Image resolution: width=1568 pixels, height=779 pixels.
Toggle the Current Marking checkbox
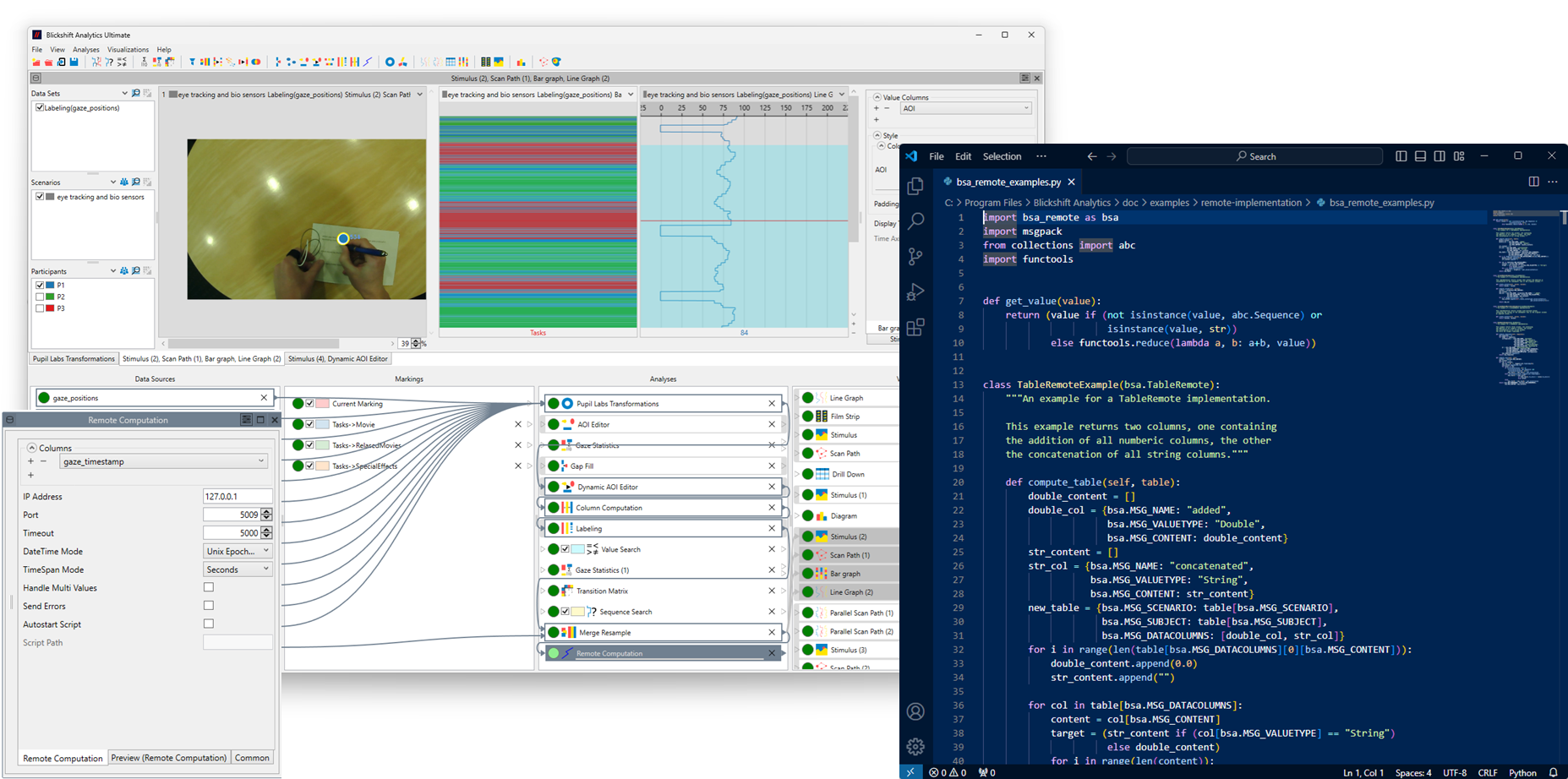(x=309, y=404)
